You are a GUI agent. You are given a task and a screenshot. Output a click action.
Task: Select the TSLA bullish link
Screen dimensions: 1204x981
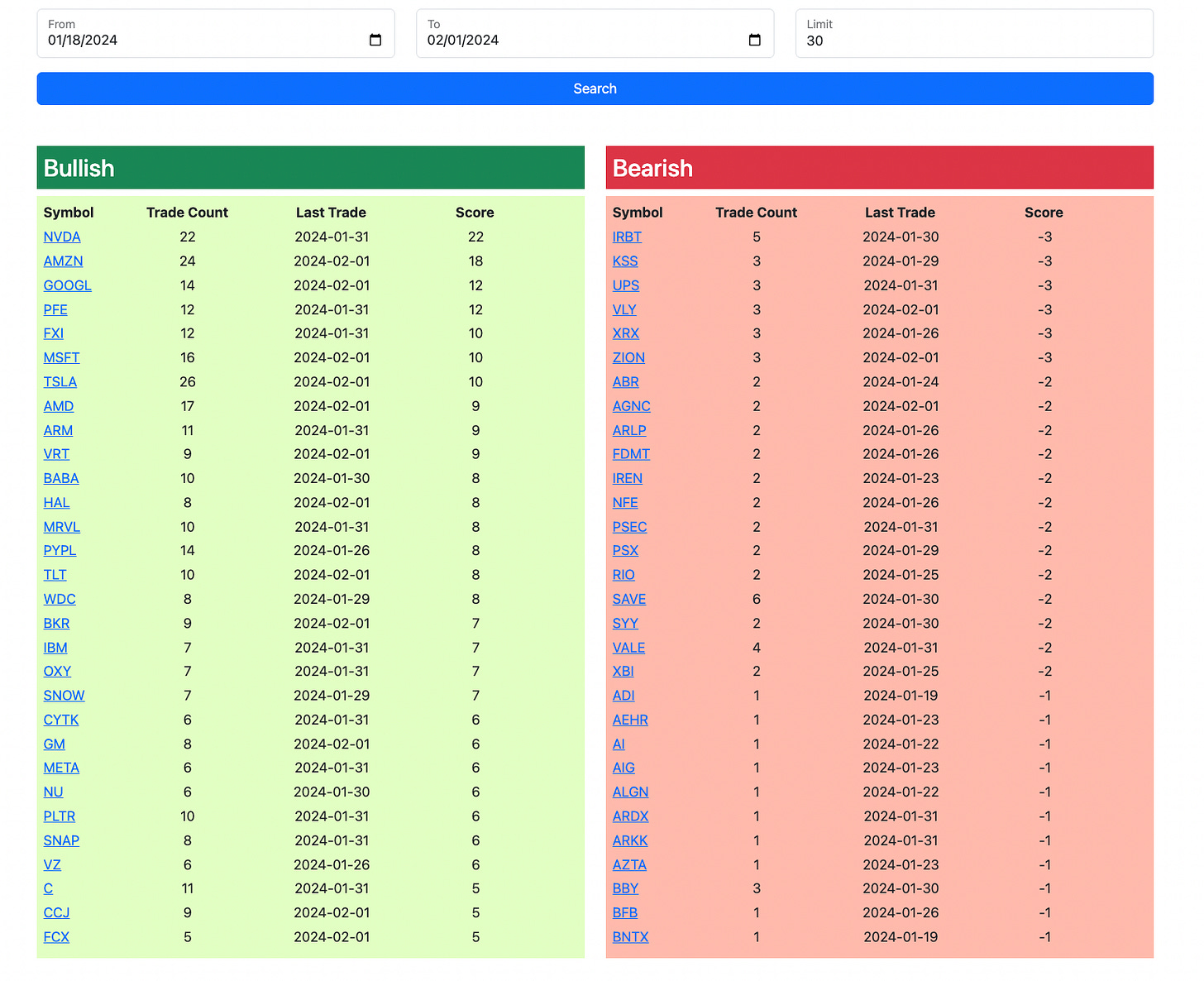pyautogui.click(x=60, y=382)
